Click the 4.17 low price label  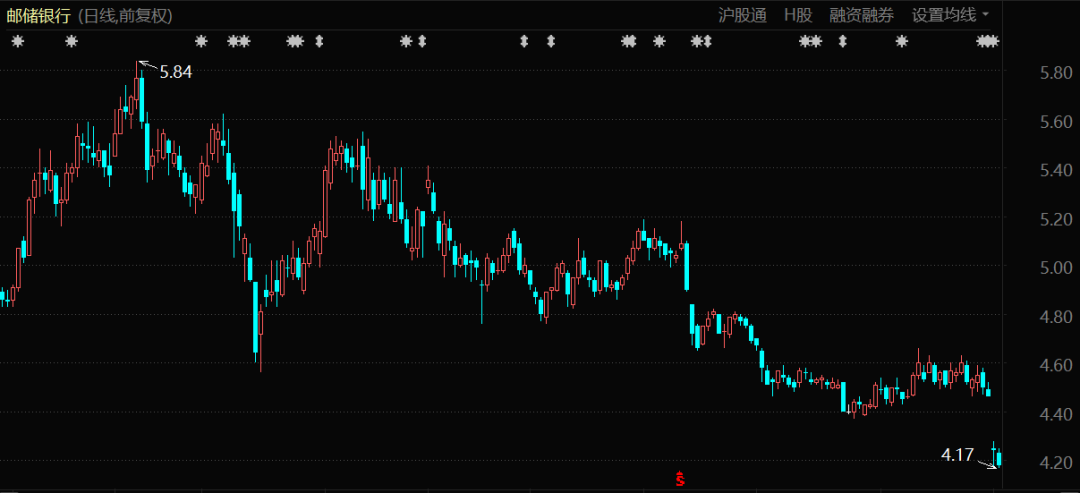tap(957, 455)
